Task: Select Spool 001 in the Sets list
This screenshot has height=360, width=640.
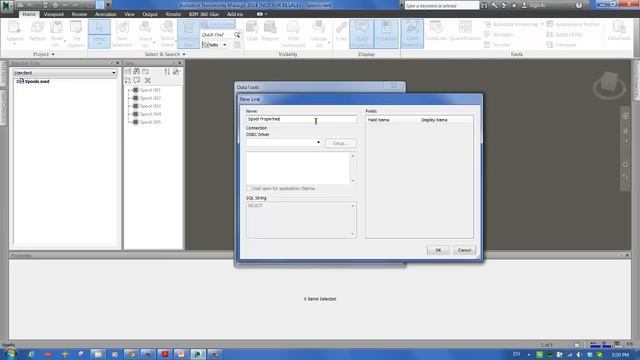Action: click(x=150, y=90)
